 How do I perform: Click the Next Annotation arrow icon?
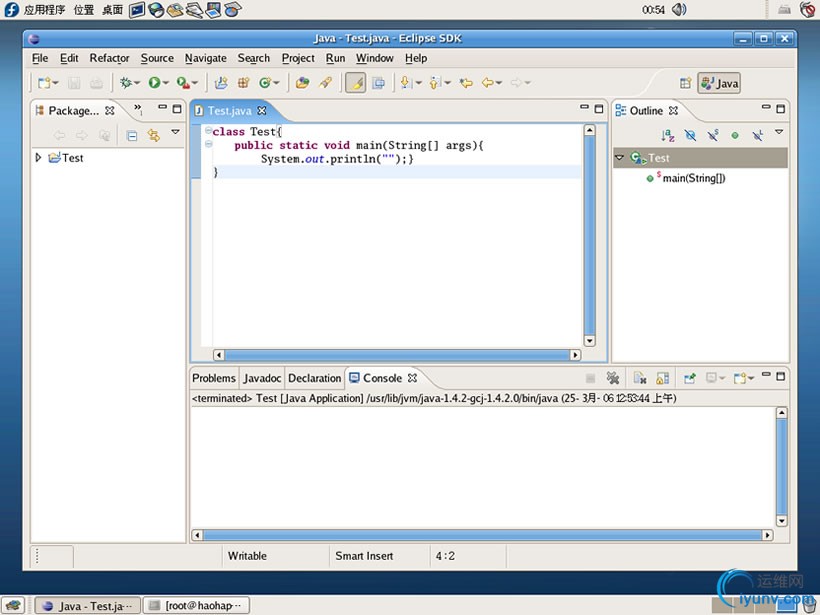[405, 83]
